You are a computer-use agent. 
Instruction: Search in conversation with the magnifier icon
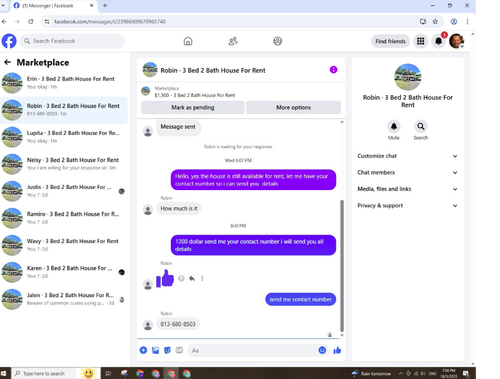pyautogui.click(x=421, y=126)
